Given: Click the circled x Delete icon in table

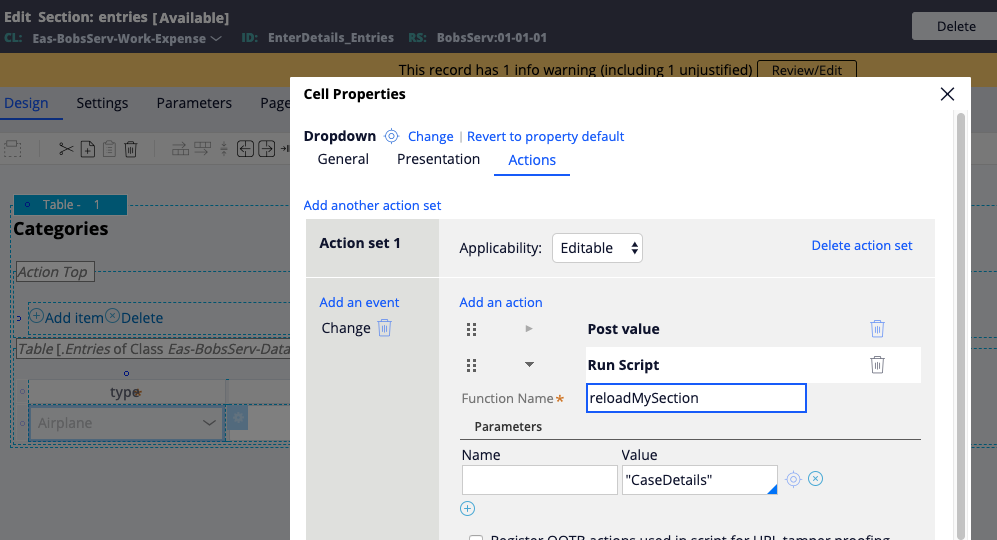Looking at the screenshot, I should (113, 315).
